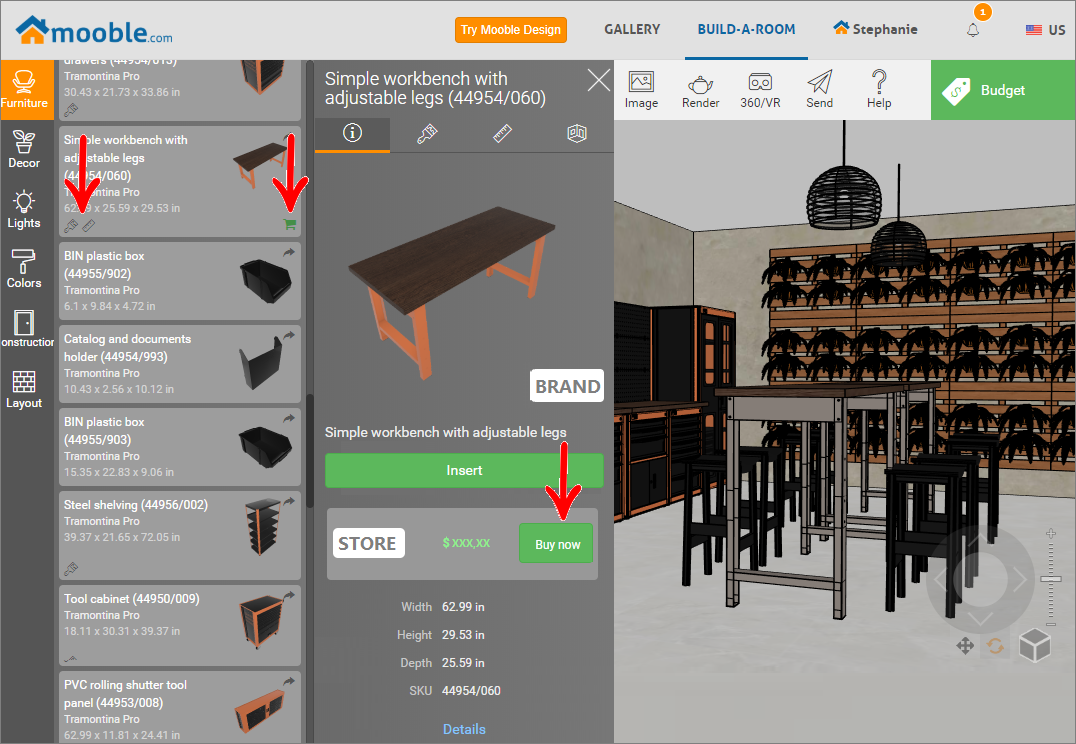Click share arrow on Tool cabinet item
The image size is (1076, 744).
pyautogui.click(x=289, y=596)
